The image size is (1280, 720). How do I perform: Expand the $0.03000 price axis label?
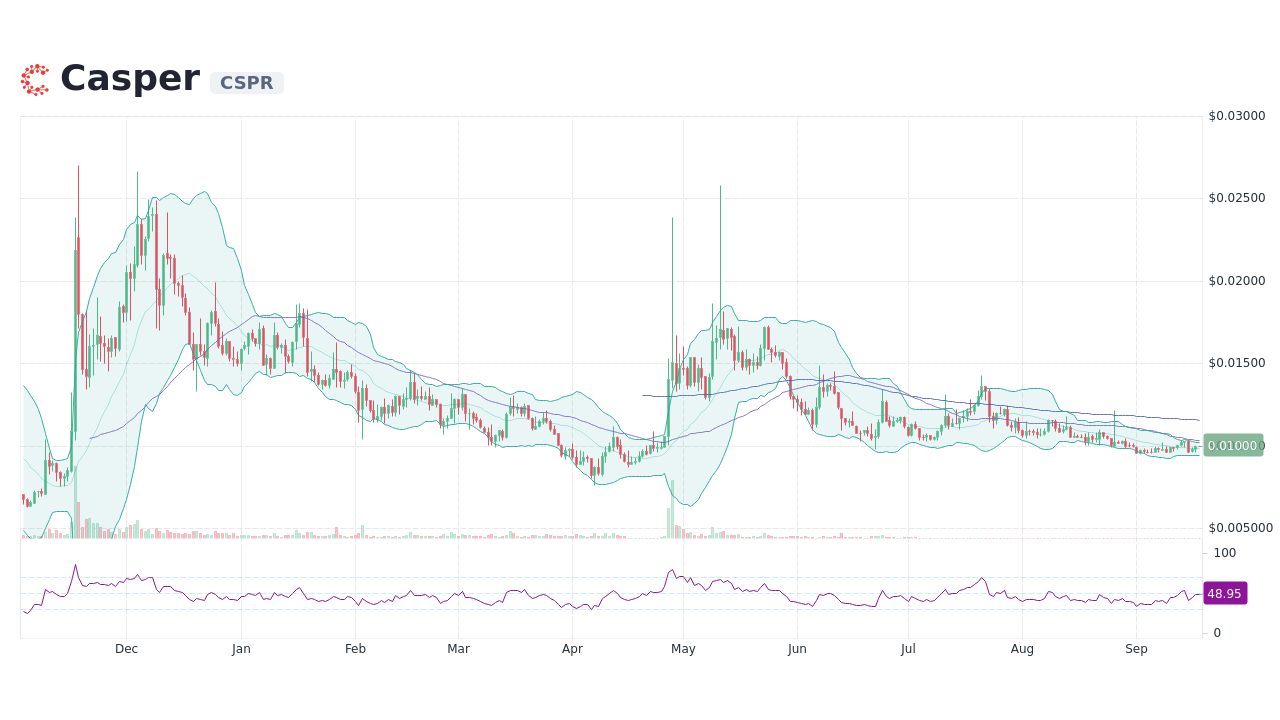[x=1236, y=116]
